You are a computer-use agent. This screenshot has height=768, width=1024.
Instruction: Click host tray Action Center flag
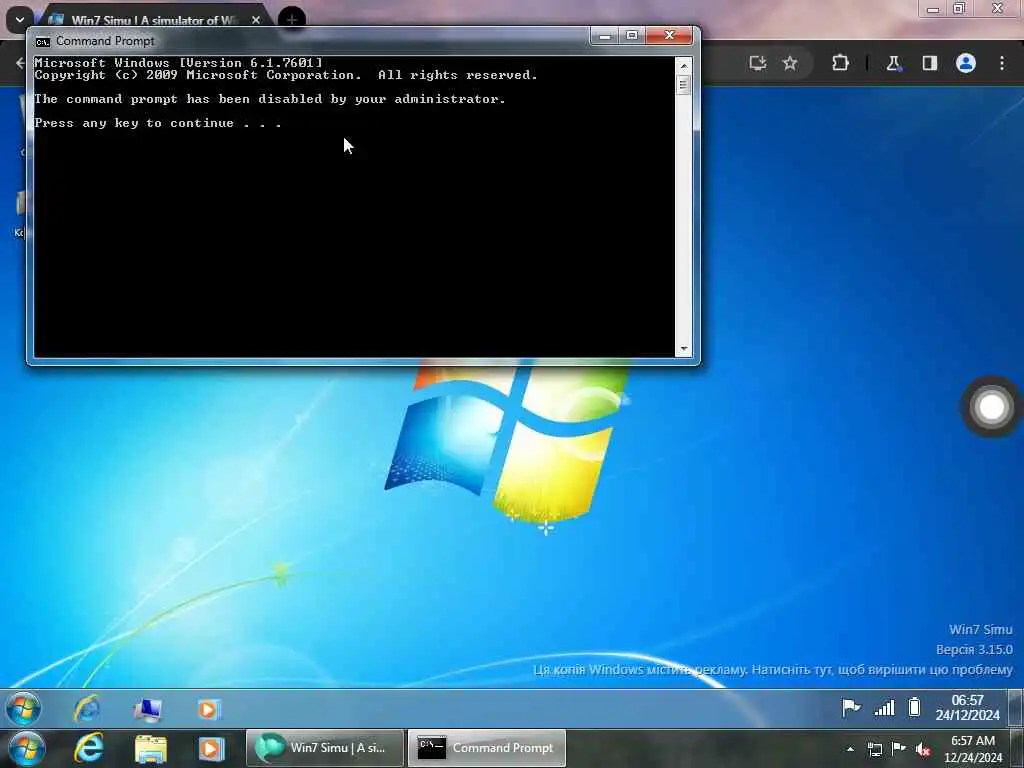[899, 748]
